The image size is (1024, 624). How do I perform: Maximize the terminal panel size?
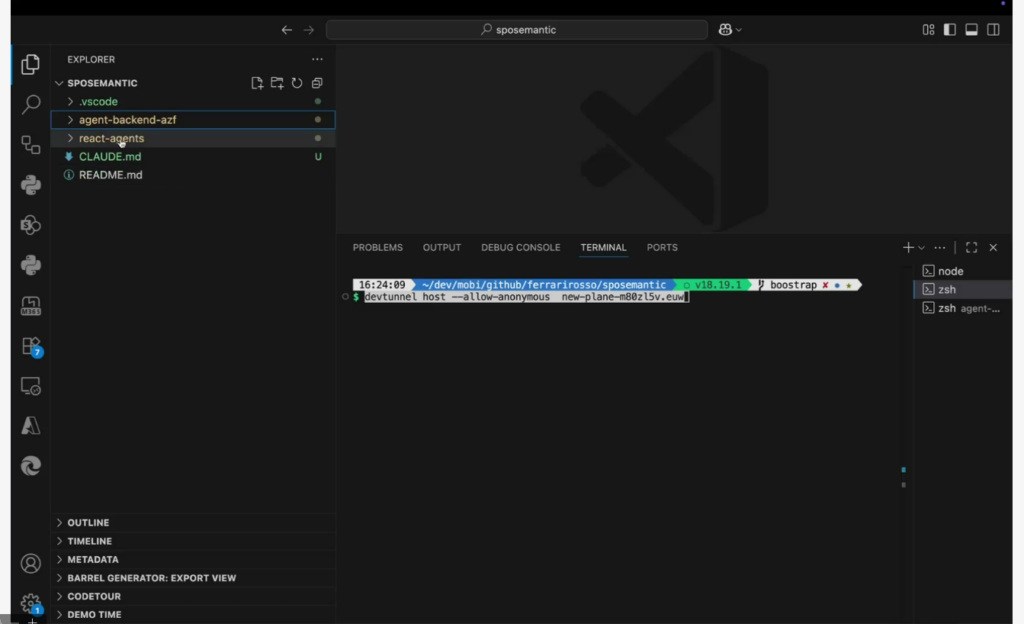click(x=971, y=247)
